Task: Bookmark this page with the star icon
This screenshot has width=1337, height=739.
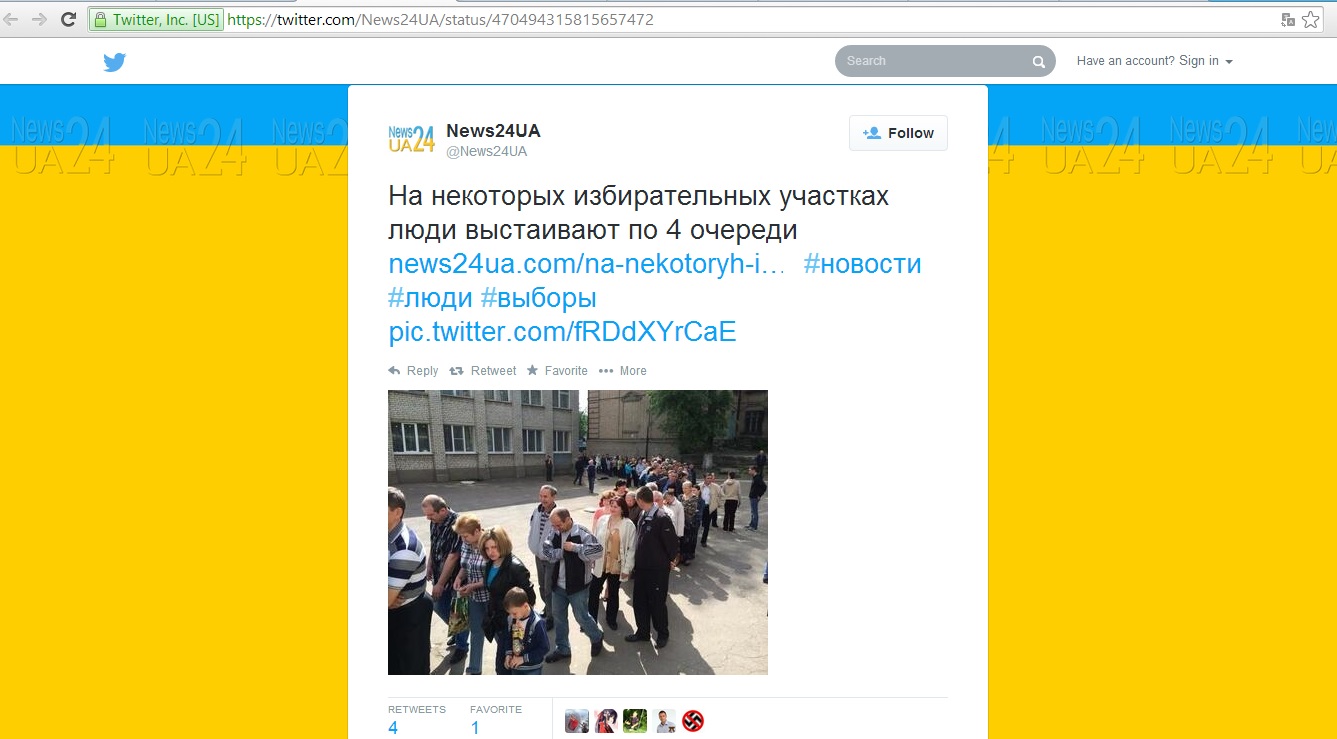Action: 1310,20
